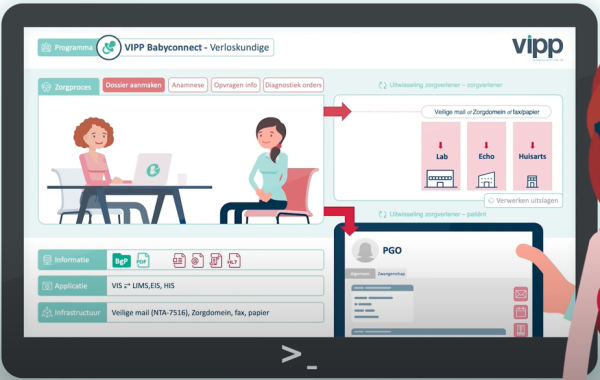Click Veilige mail of Zorgdomein of fax/papier pill
Screen dimensions: 600x380
[486, 112]
